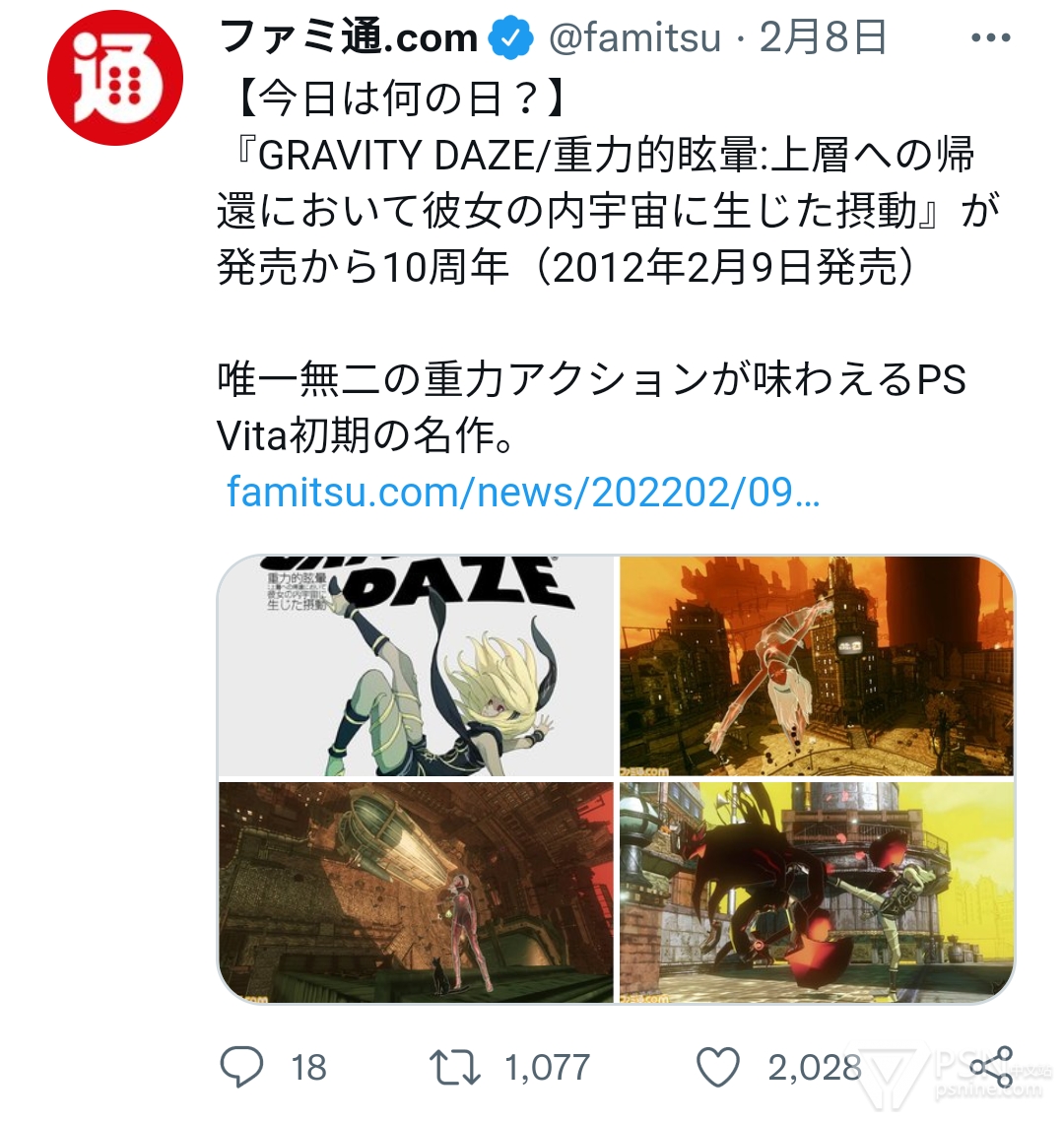Retweet using the retweet arrows icon
The width and height of the screenshot is (1064, 1123).
[454, 1067]
